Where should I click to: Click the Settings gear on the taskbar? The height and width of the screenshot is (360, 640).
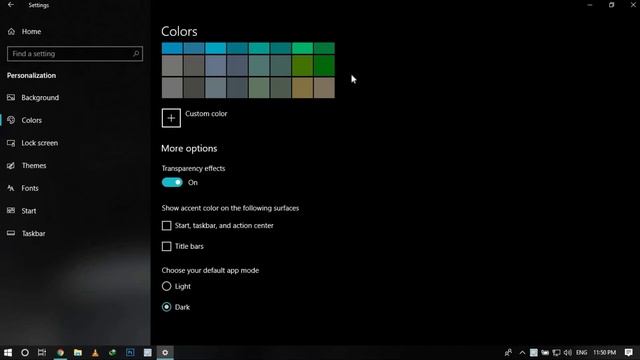[165, 353]
